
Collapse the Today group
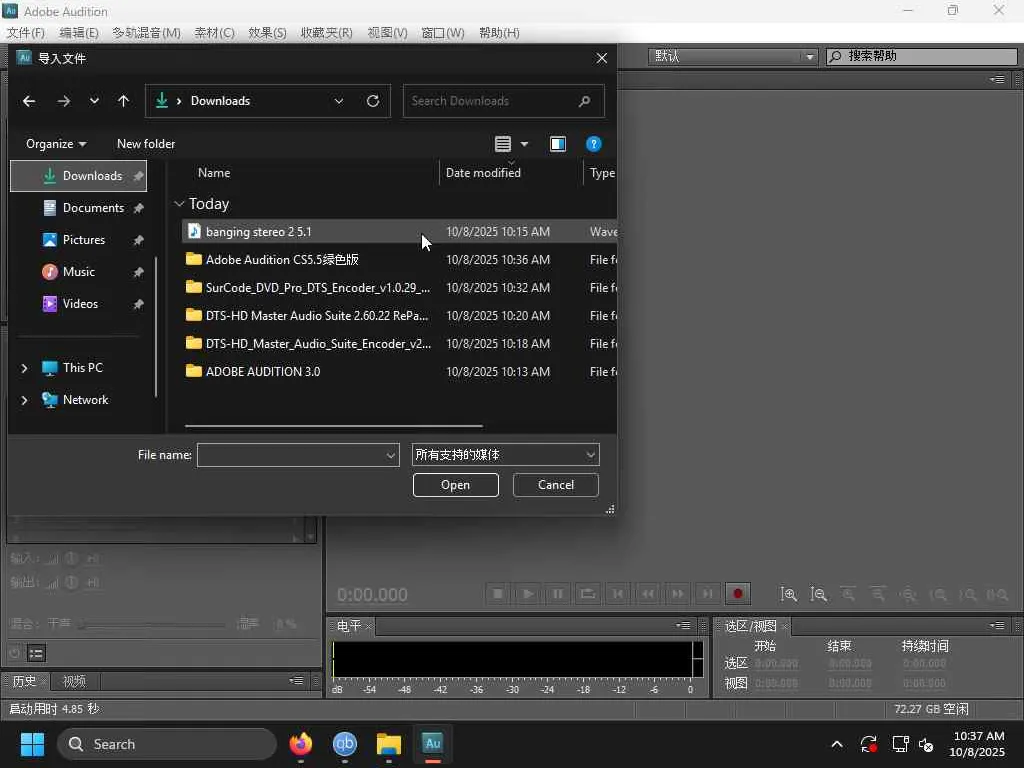179,204
